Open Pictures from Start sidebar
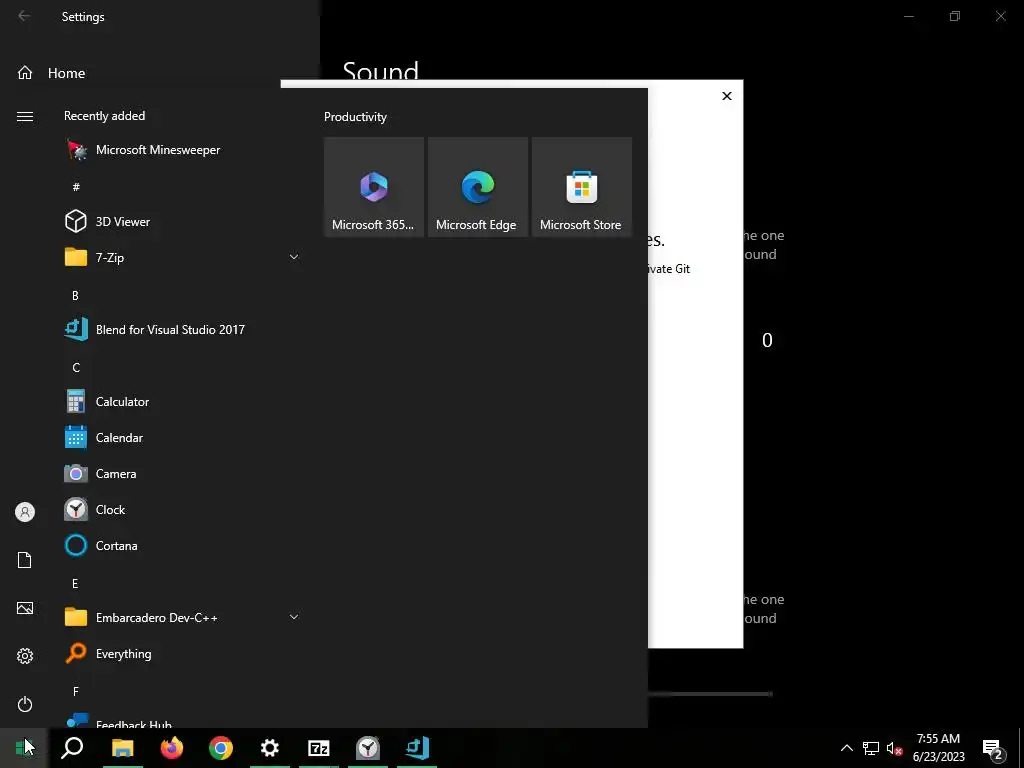Screen dimensions: 1024x768 (25, 608)
